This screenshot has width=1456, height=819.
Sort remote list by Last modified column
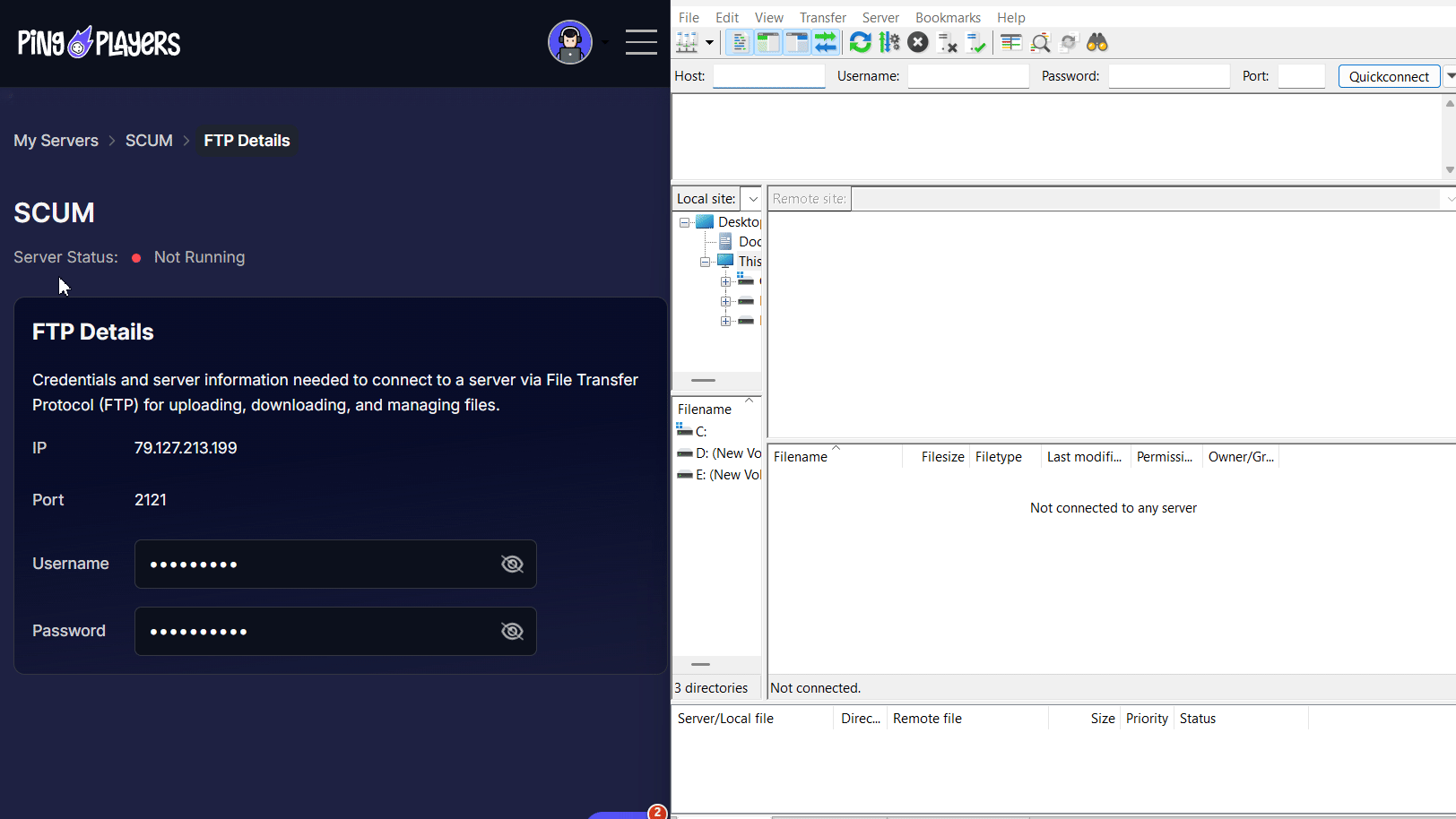coord(1086,457)
